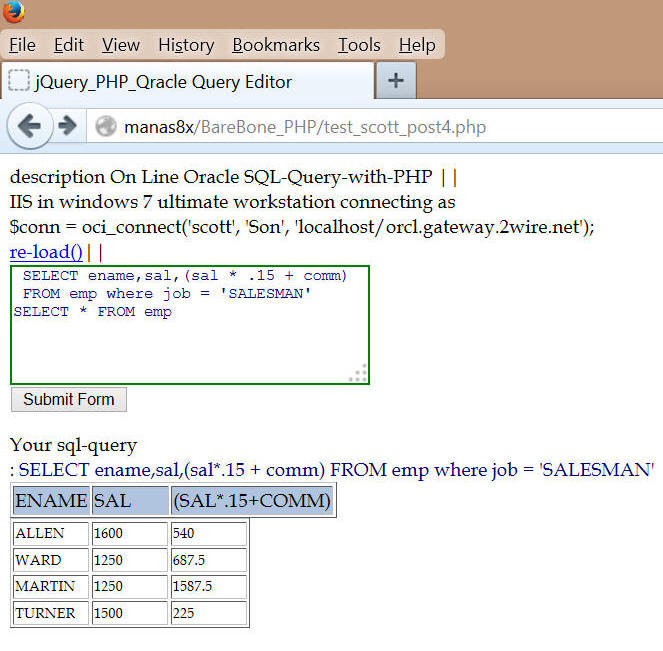Open the File menu
Screen dimensions: 663x651
point(22,45)
